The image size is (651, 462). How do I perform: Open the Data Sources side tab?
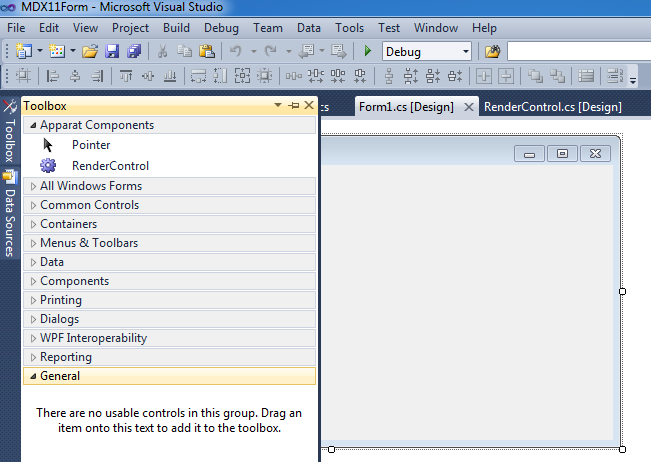pos(10,214)
